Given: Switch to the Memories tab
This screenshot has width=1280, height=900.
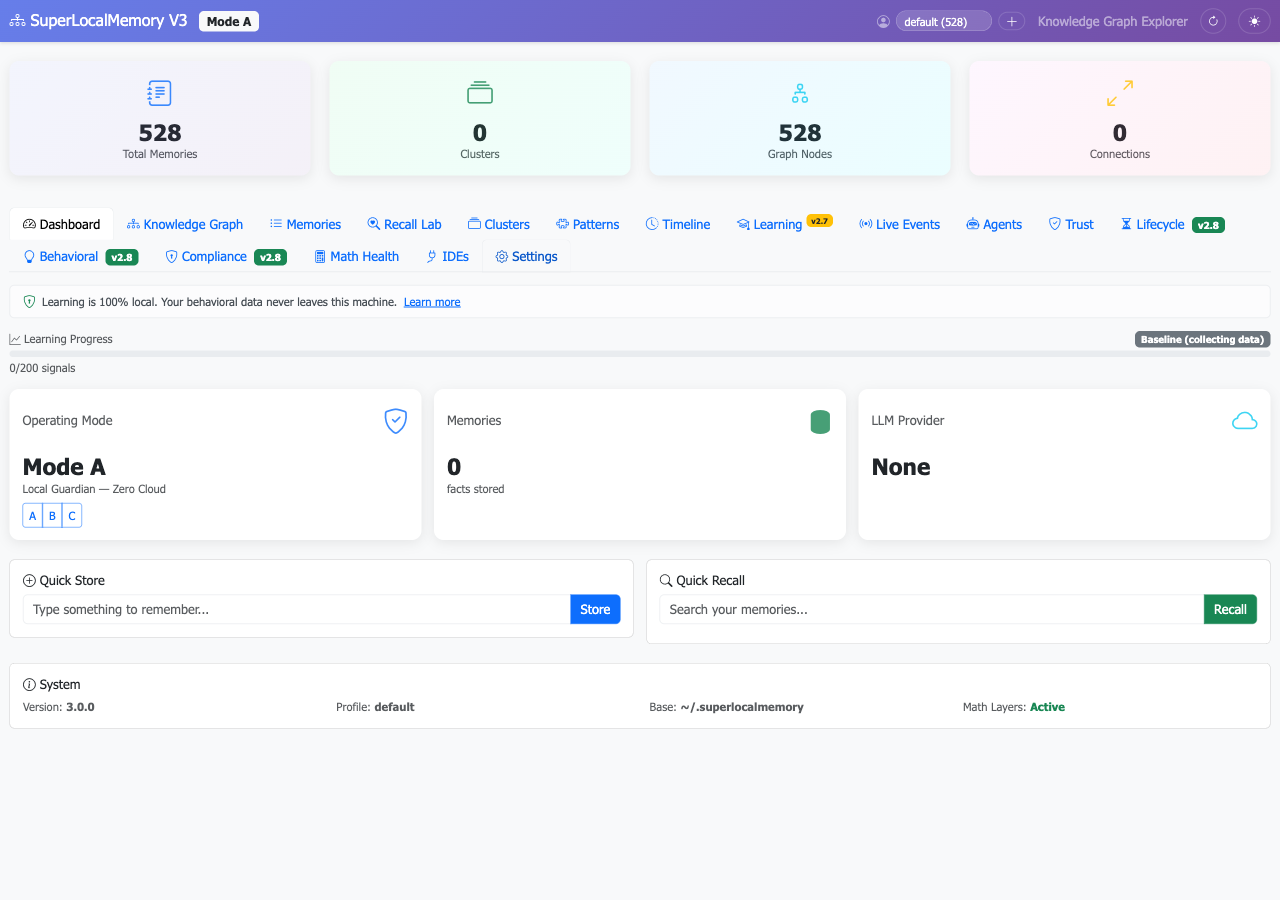Looking at the screenshot, I should click(305, 224).
